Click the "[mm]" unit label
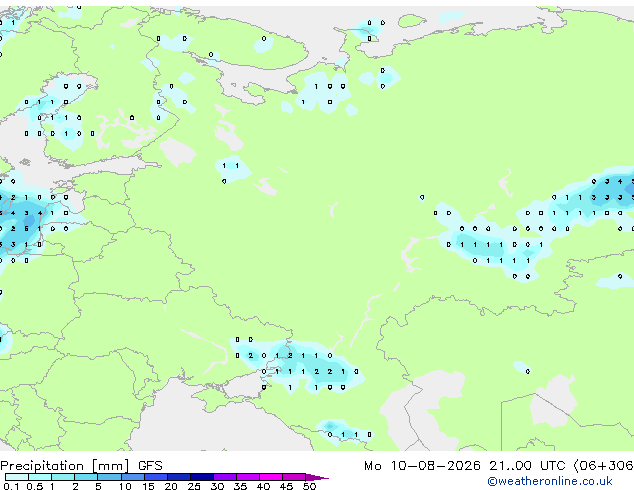The image size is (634, 490). click(110, 466)
